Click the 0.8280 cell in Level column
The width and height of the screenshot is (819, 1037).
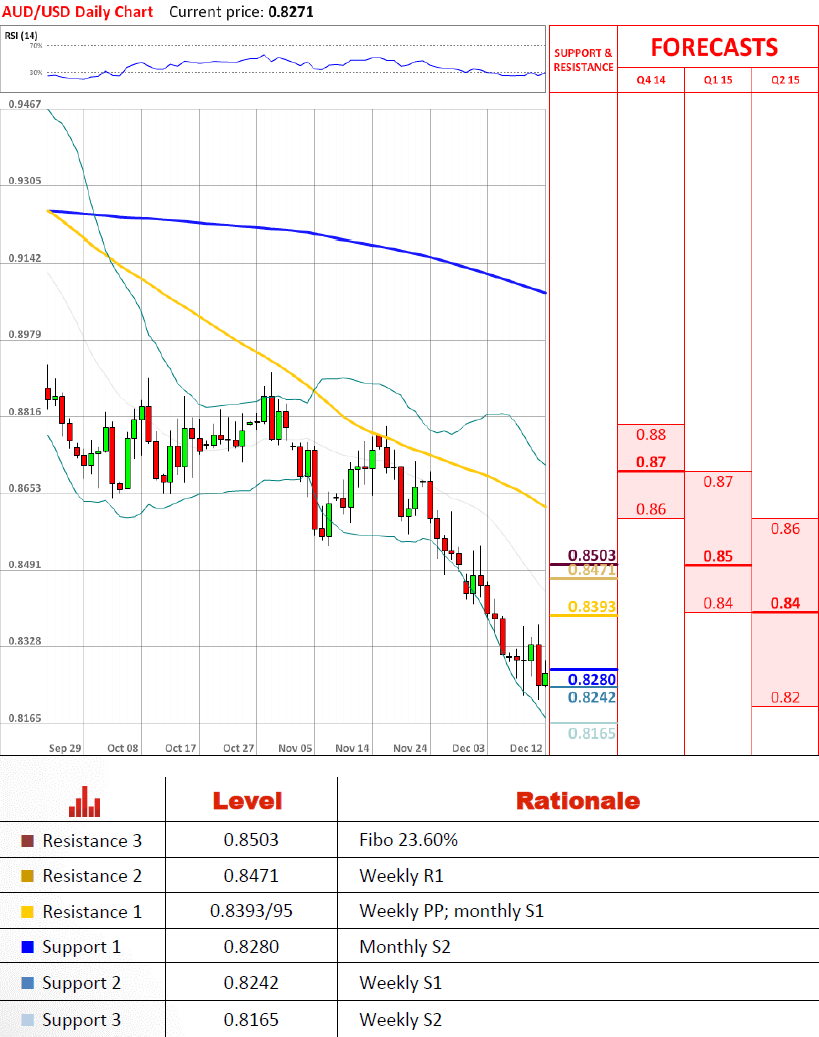pyautogui.click(x=251, y=946)
